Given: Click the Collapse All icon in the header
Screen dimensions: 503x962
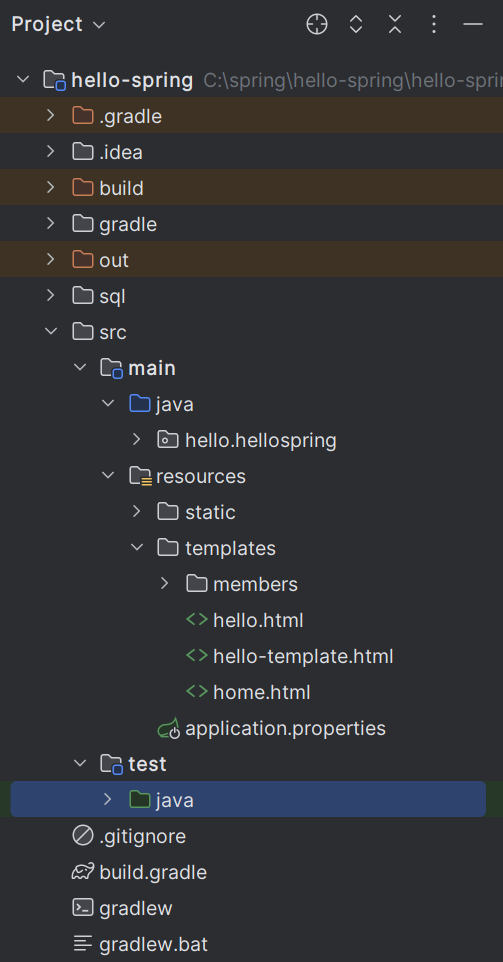Looking at the screenshot, I should (395, 25).
